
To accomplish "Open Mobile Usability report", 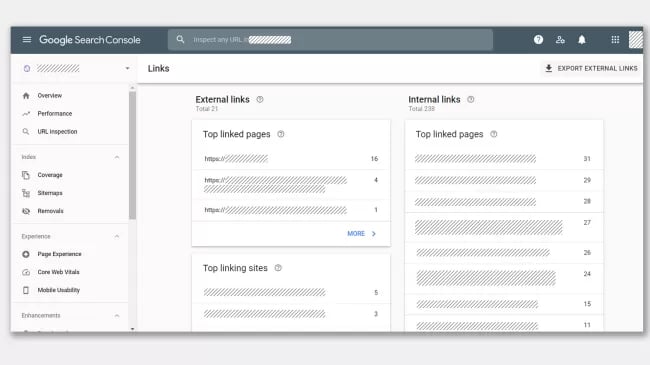I will pos(58,290).
